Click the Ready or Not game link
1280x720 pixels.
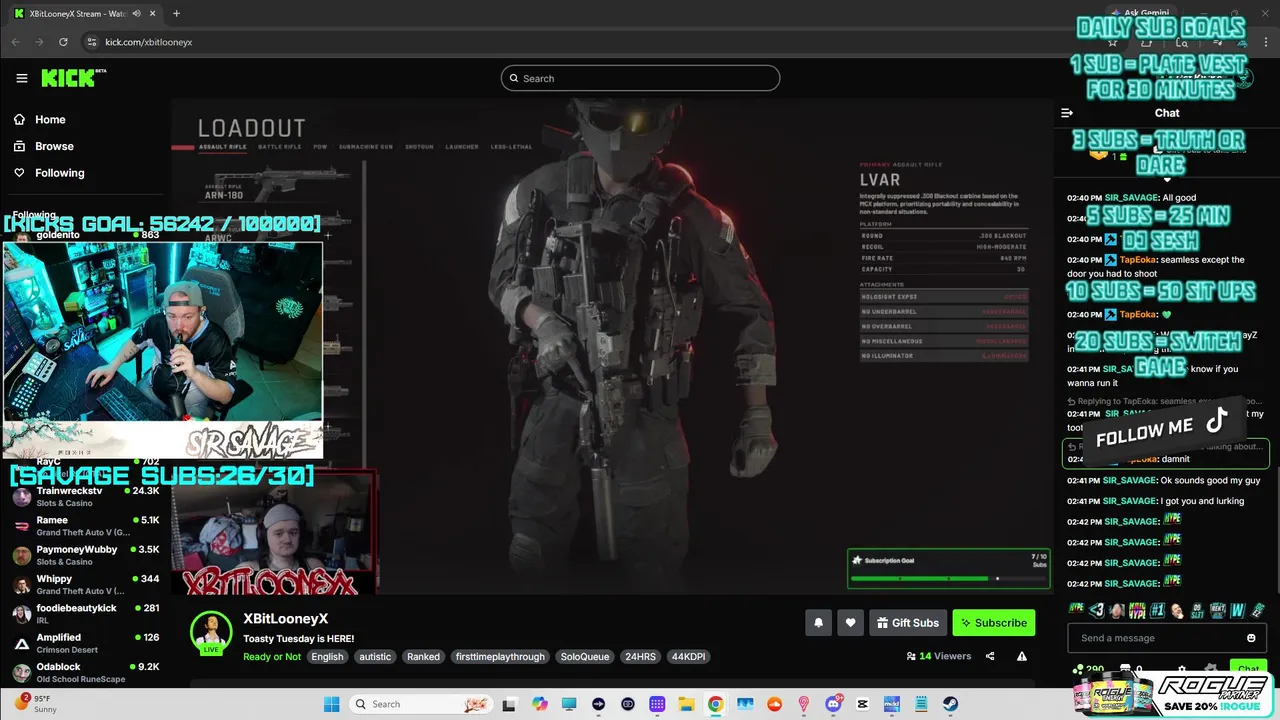(271, 657)
